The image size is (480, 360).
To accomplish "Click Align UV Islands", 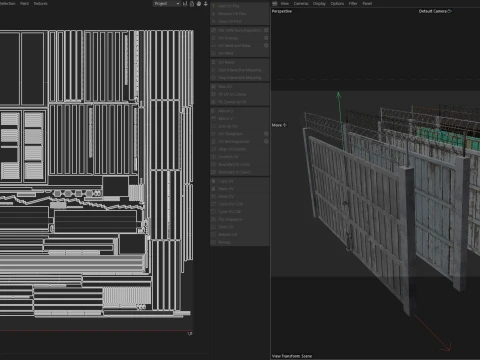I will [x=240, y=149].
